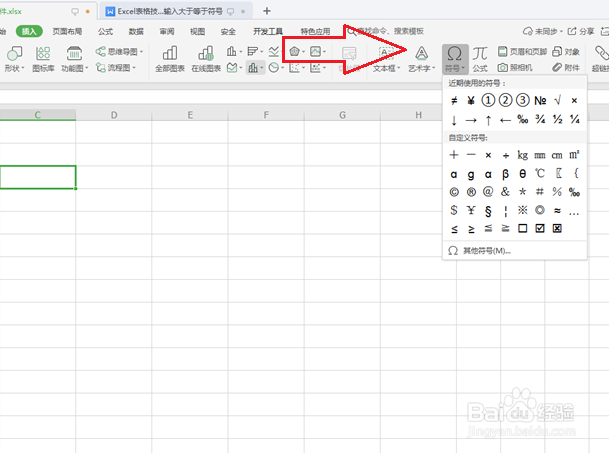Insert the kg unit symbol
The height and width of the screenshot is (453, 610).
pyautogui.click(x=522, y=155)
